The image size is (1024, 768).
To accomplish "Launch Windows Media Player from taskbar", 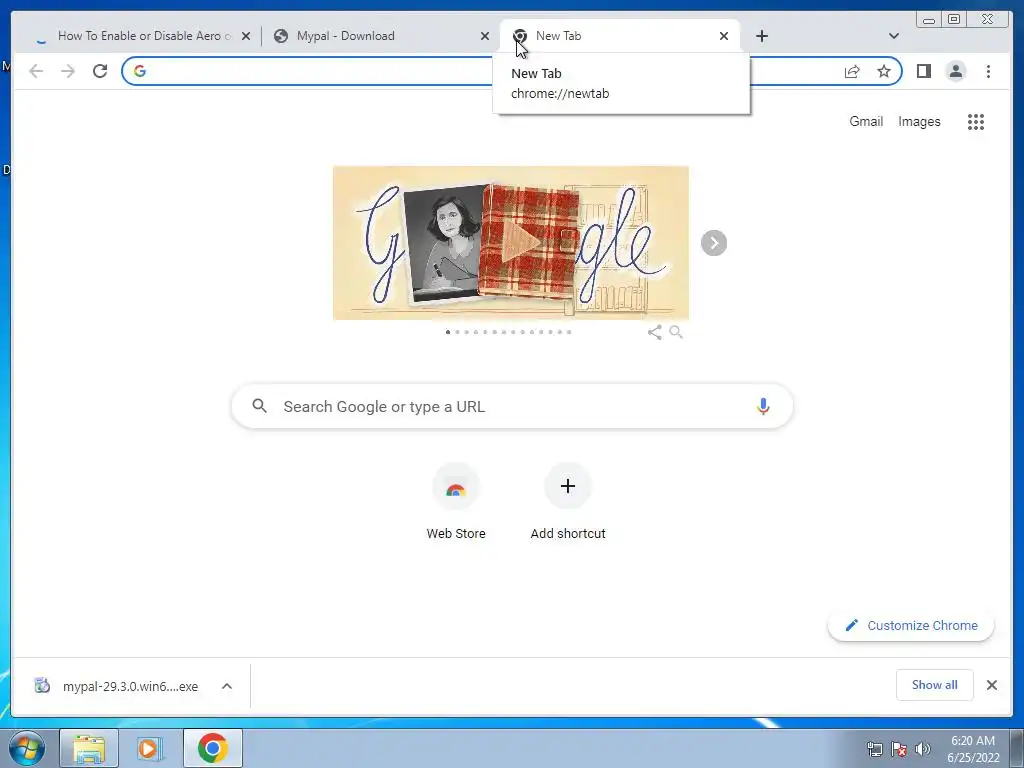I will 148,748.
